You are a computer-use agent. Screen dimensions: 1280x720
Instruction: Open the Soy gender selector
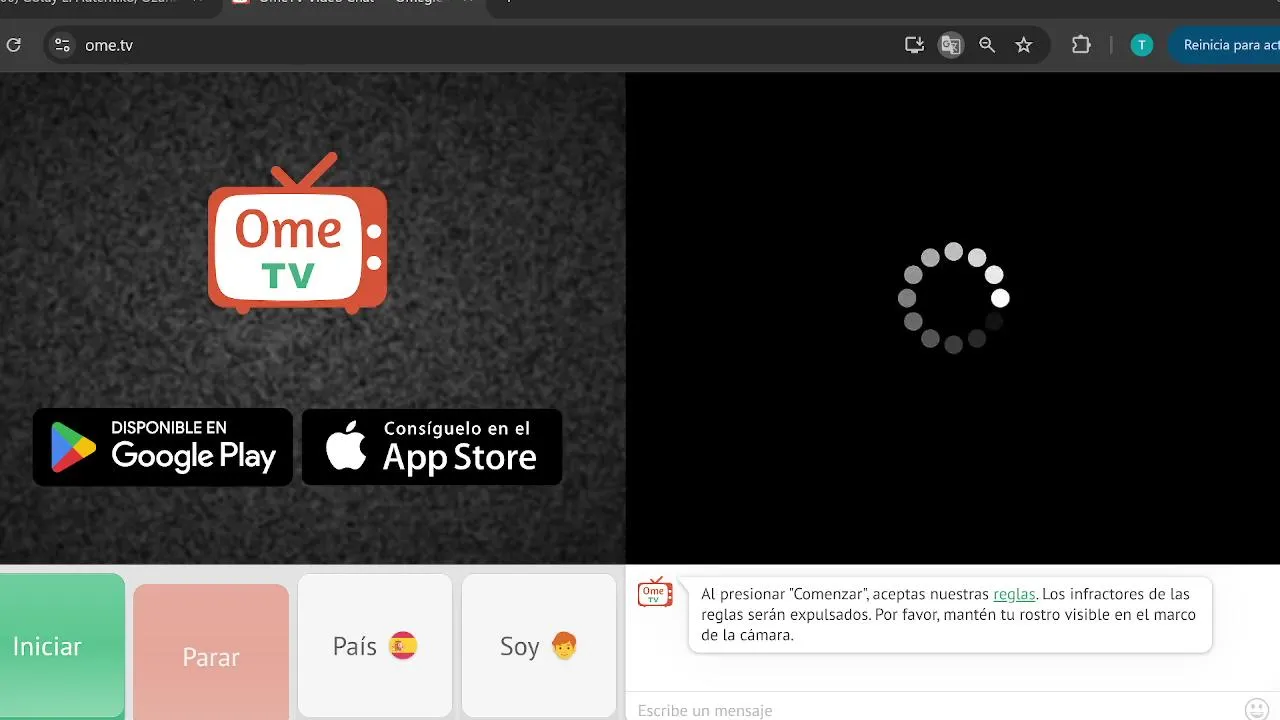(x=539, y=646)
